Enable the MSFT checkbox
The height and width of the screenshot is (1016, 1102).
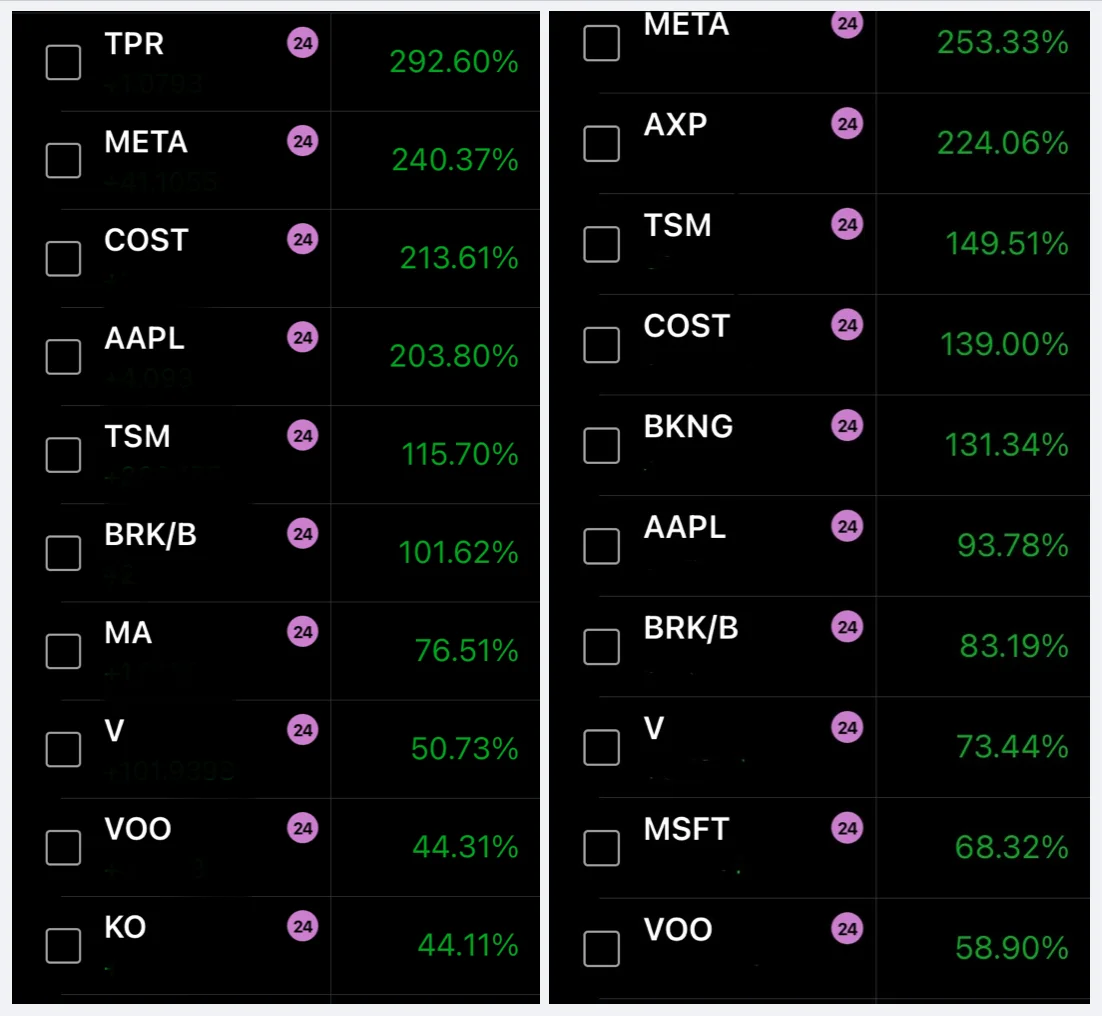click(x=601, y=847)
